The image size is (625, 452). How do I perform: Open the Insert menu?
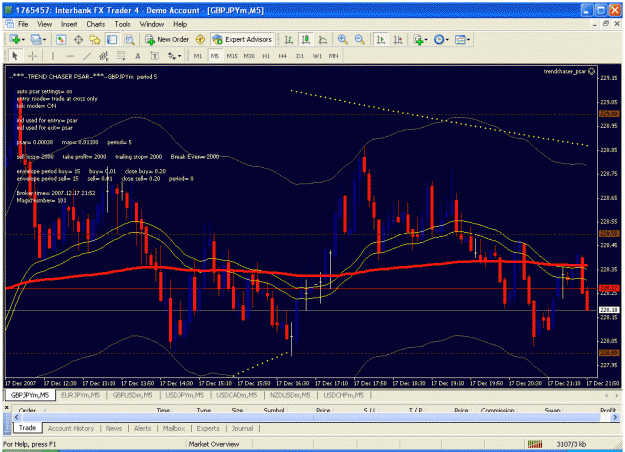click(69, 24)
